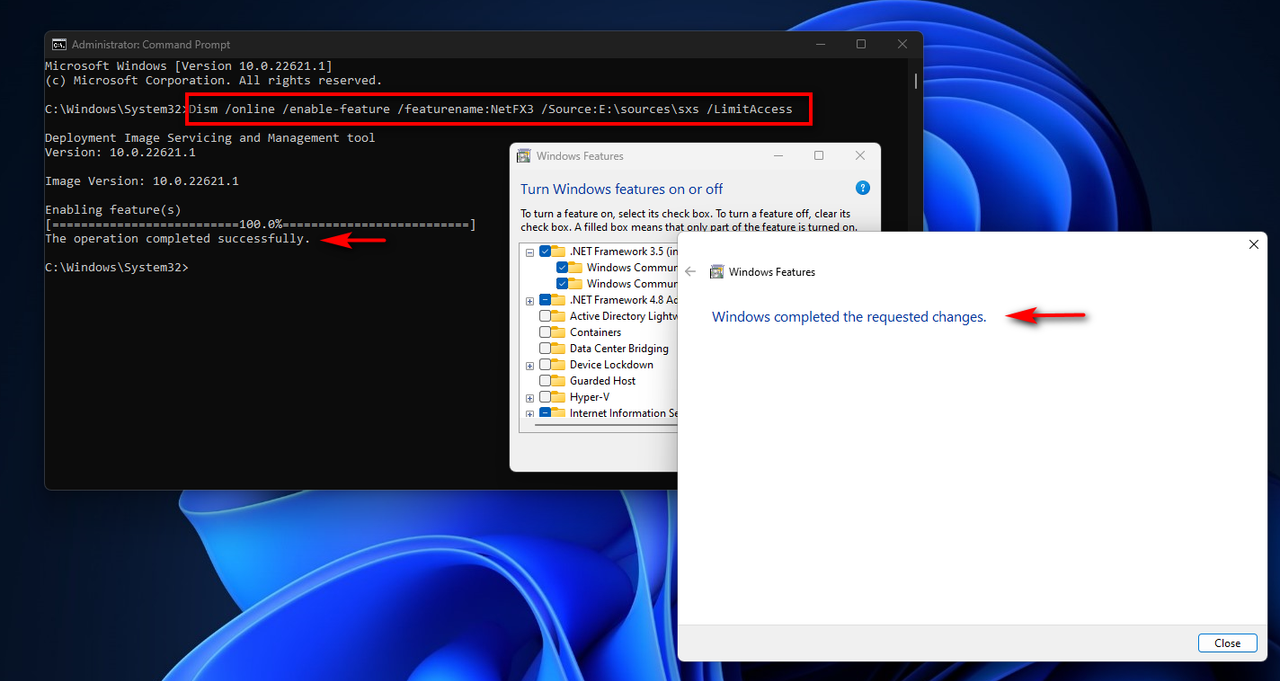Minimize the Windows Features window
This screenshot has height=681, width=1280.
777,156
